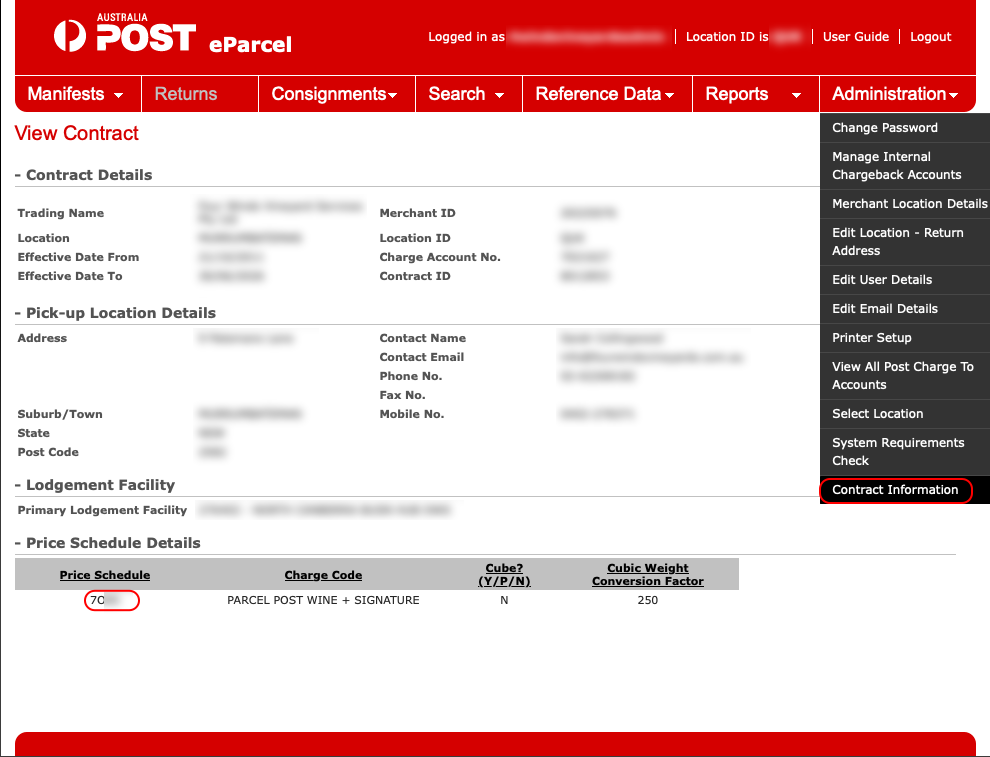Viewport: 990px width, 757px height.
Task: Expand the Manifests dropdown arrow
Action: [118, 95]
